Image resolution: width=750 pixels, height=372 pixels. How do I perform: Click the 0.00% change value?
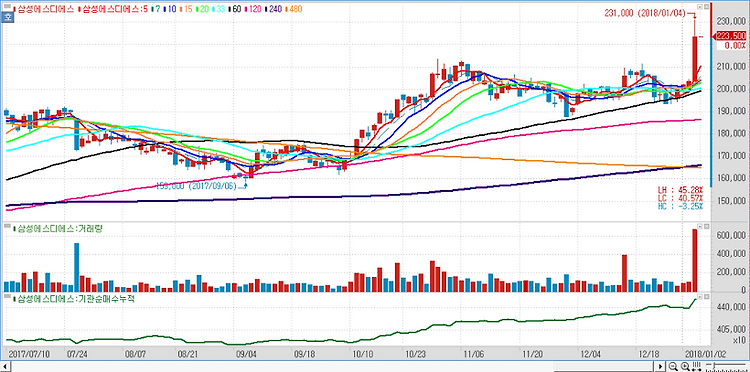point(734,45)
